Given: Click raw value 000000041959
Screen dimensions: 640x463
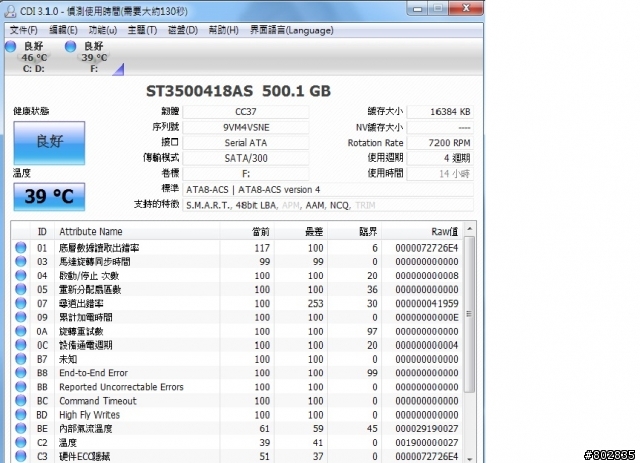Looking at the screenshot, I should pyautogui.click(x=427, y=303).
